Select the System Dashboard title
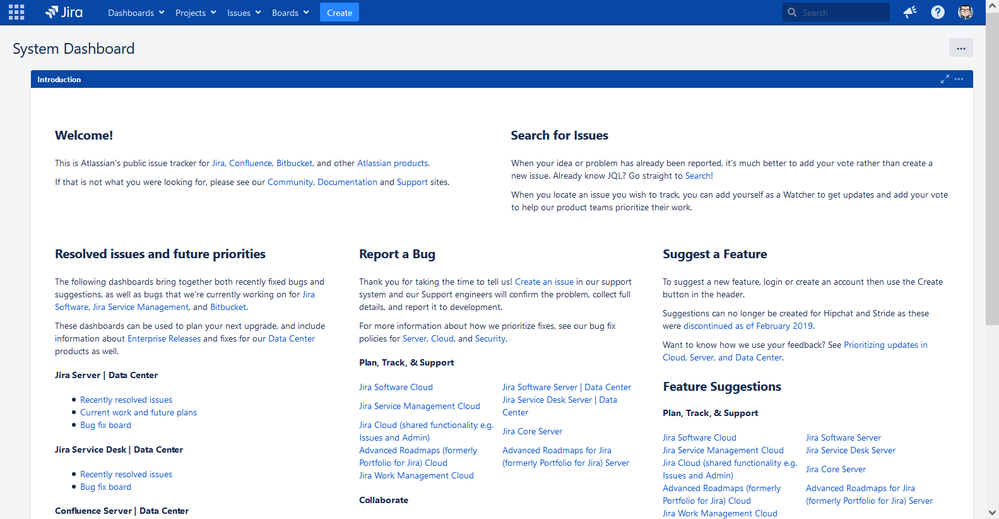Image resolution: width=999 pixels, height=519 pixels. coord(73,49)
